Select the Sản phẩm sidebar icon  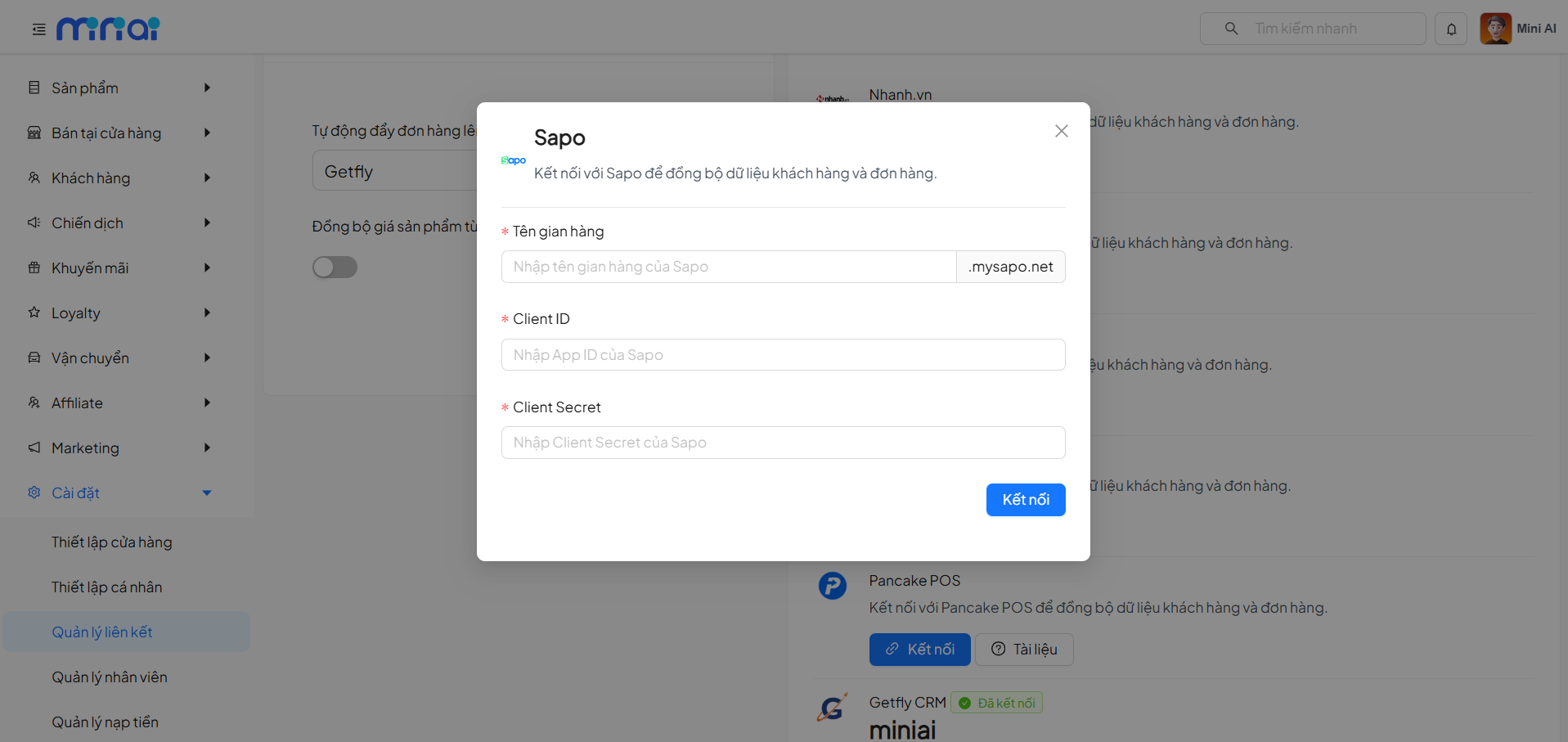click(x=34, y=88)
